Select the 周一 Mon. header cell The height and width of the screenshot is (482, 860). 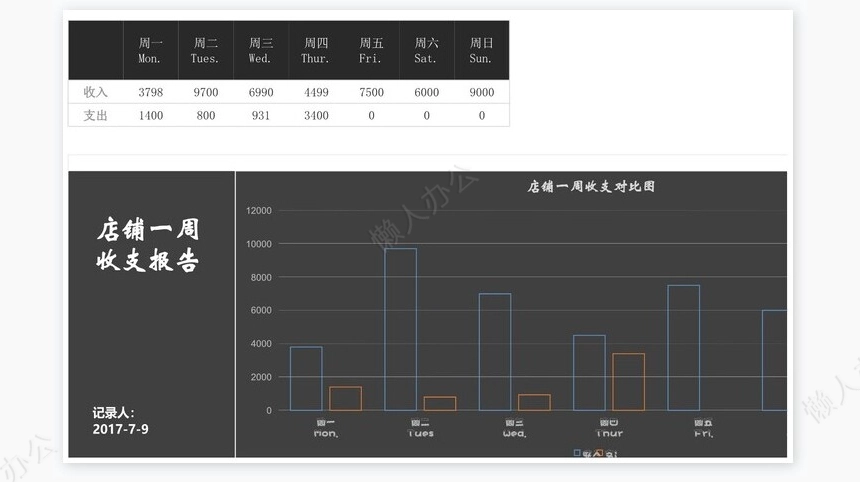[150, 50]
